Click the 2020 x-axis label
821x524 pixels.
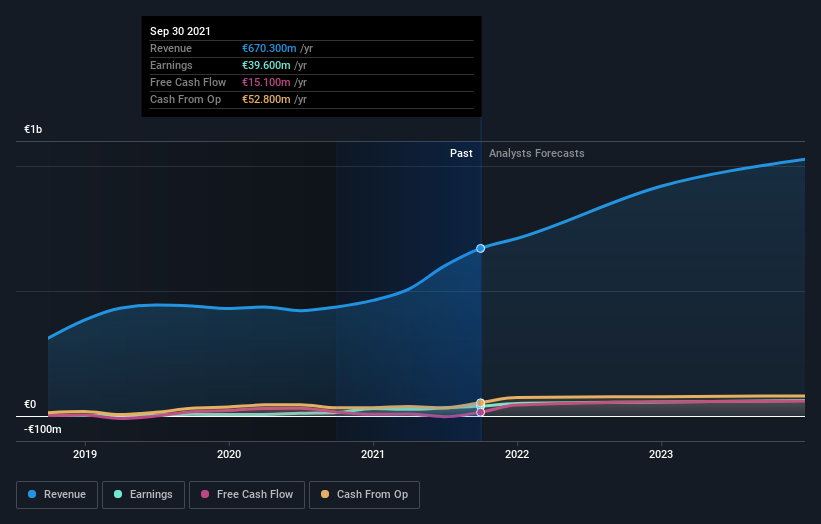tap(229, 454)
